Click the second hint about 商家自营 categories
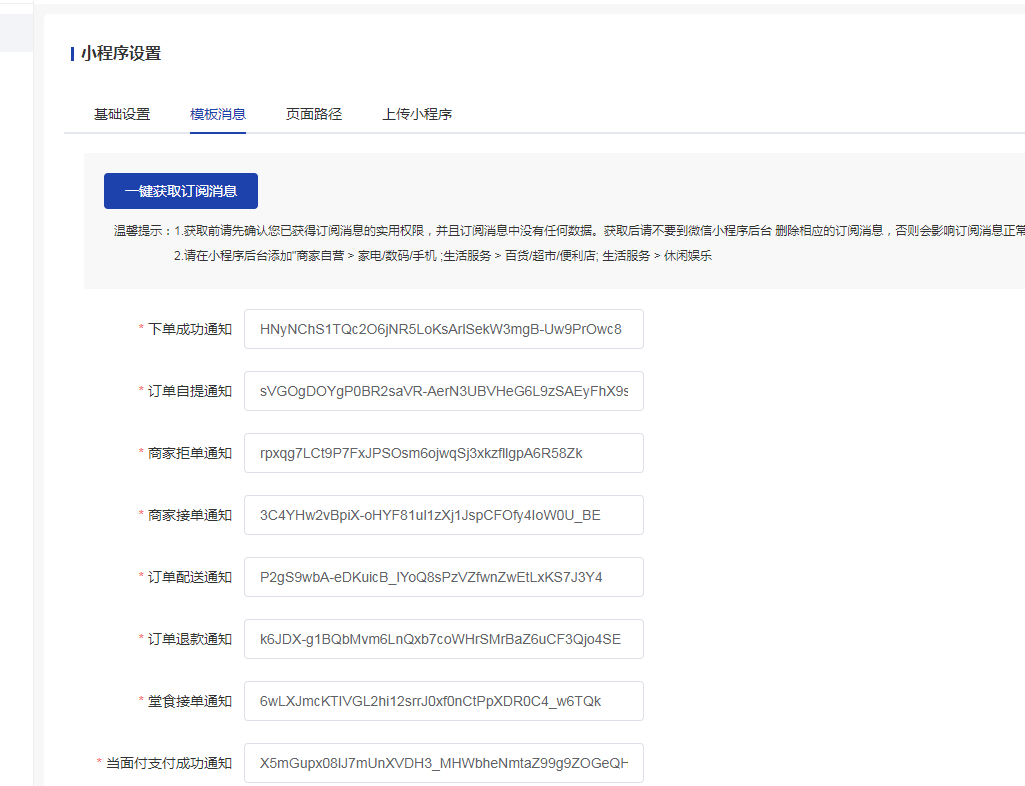The image size is (1025, 786). (443, 256)
